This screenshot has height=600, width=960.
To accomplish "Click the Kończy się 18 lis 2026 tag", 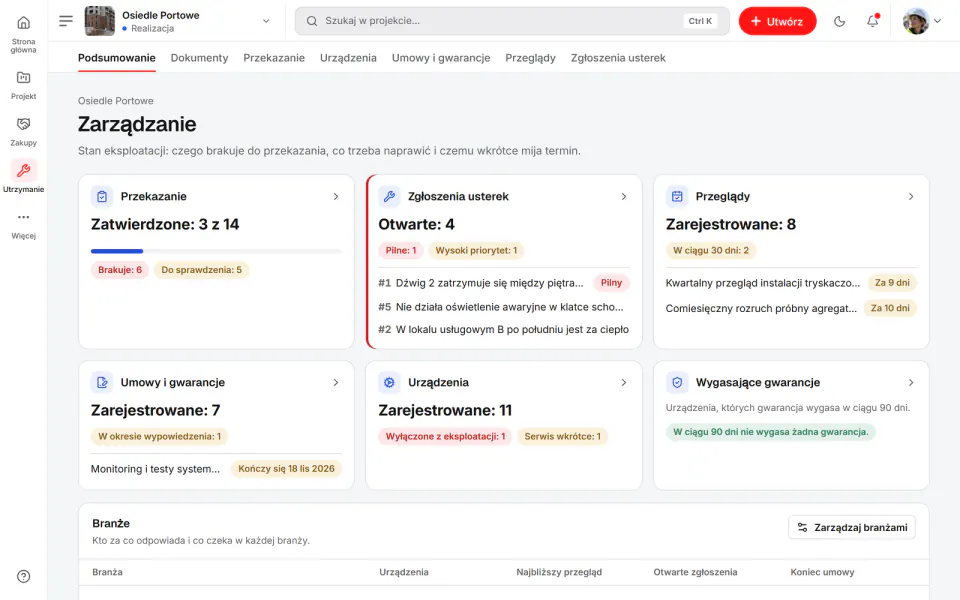I will tap(286, 469).
